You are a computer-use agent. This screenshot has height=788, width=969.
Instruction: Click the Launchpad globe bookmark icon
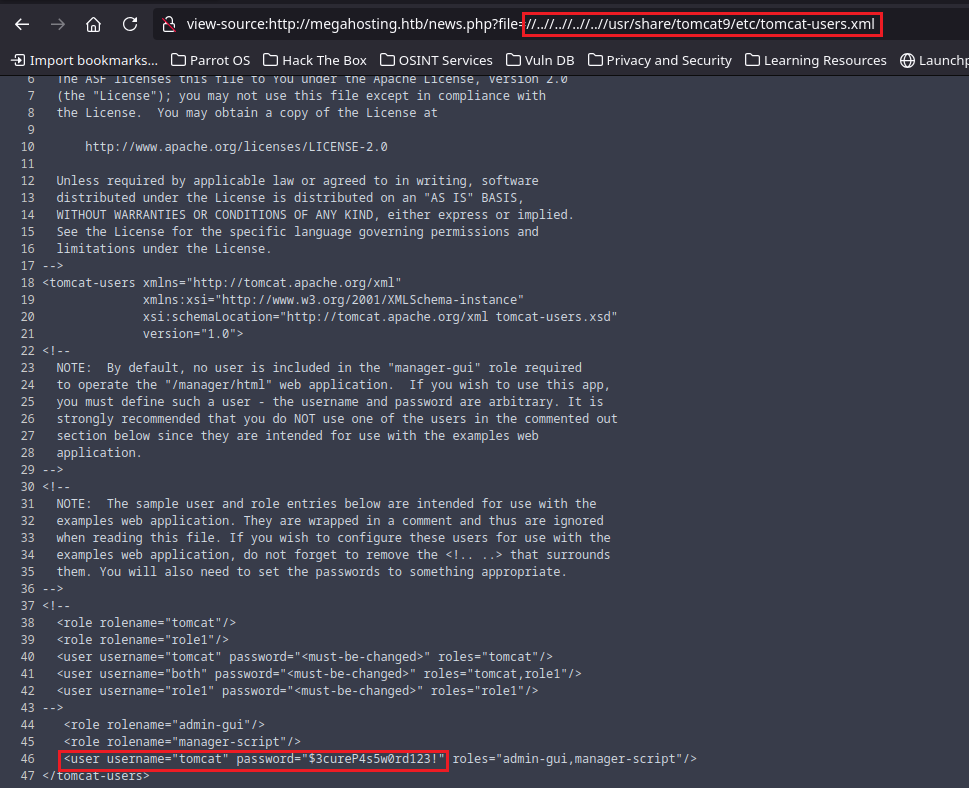907,60
